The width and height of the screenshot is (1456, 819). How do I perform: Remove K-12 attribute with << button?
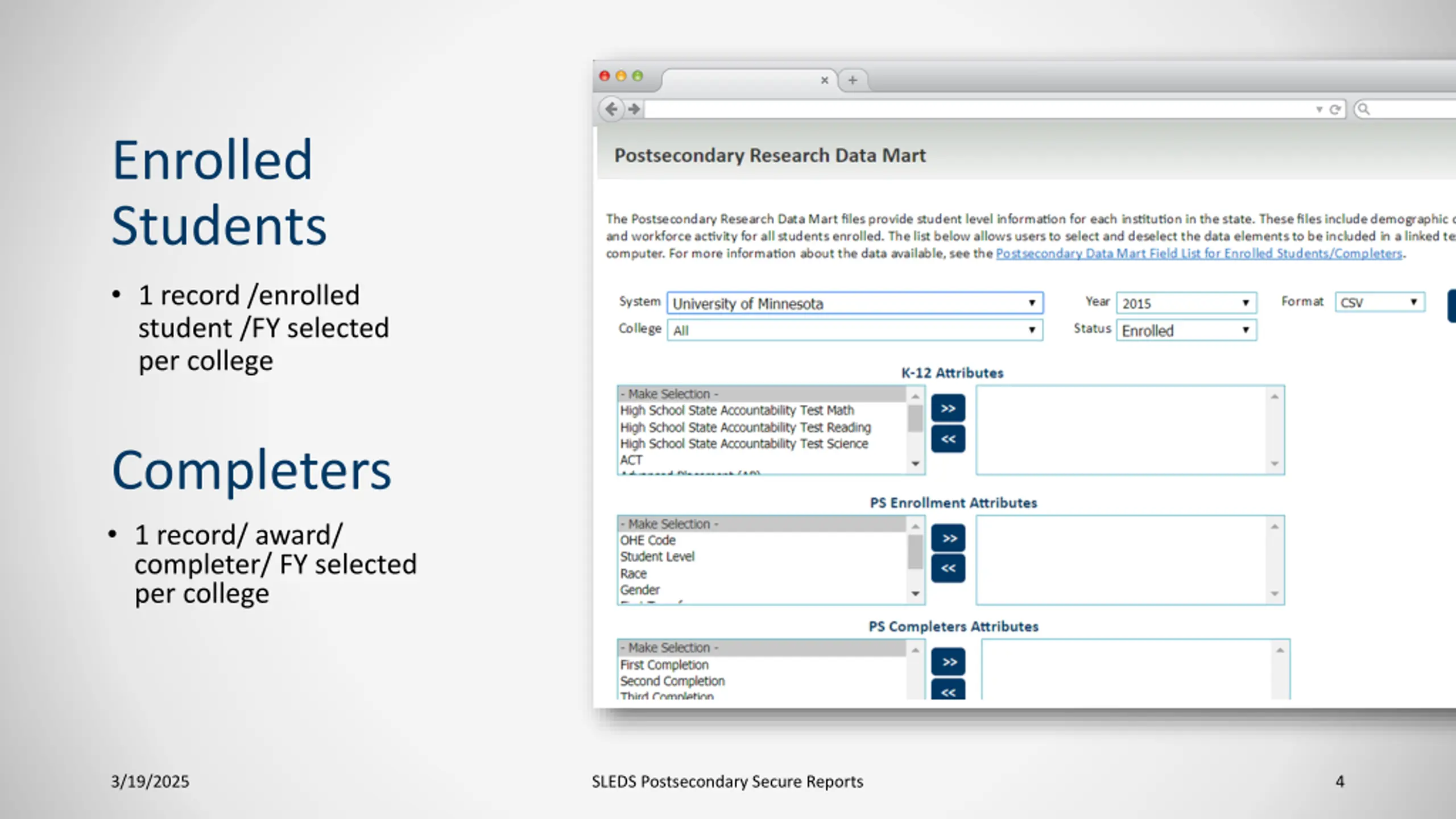pyautogui.click(x=948, y=439)
